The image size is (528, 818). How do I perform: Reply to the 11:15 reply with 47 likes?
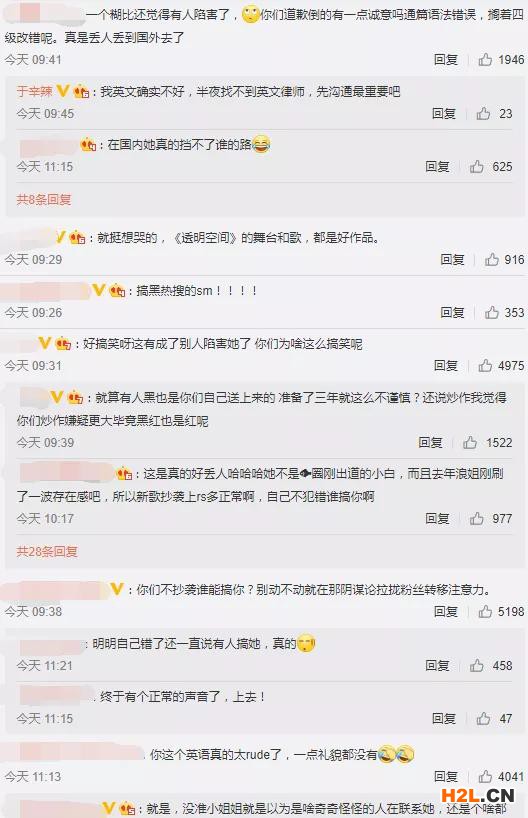444,718
